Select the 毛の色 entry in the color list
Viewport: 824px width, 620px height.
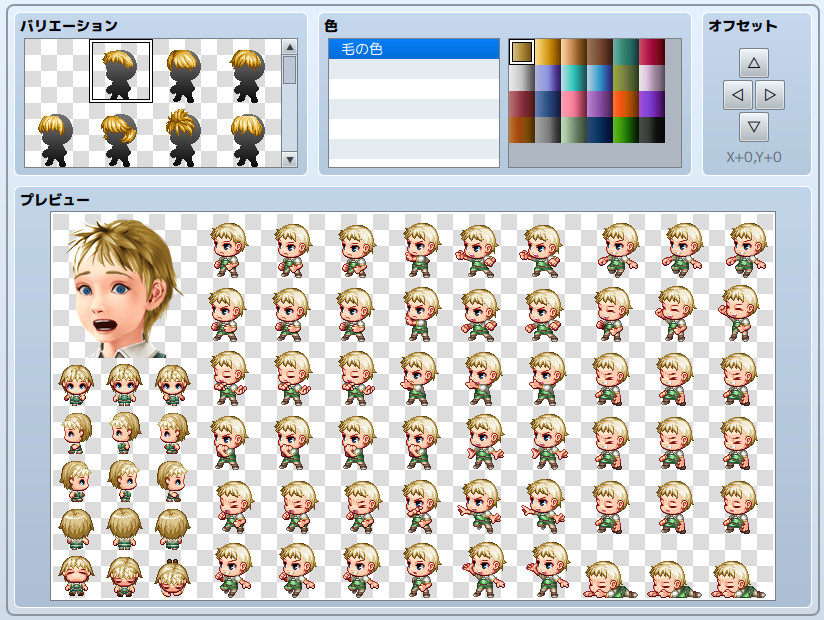point(413,48)
